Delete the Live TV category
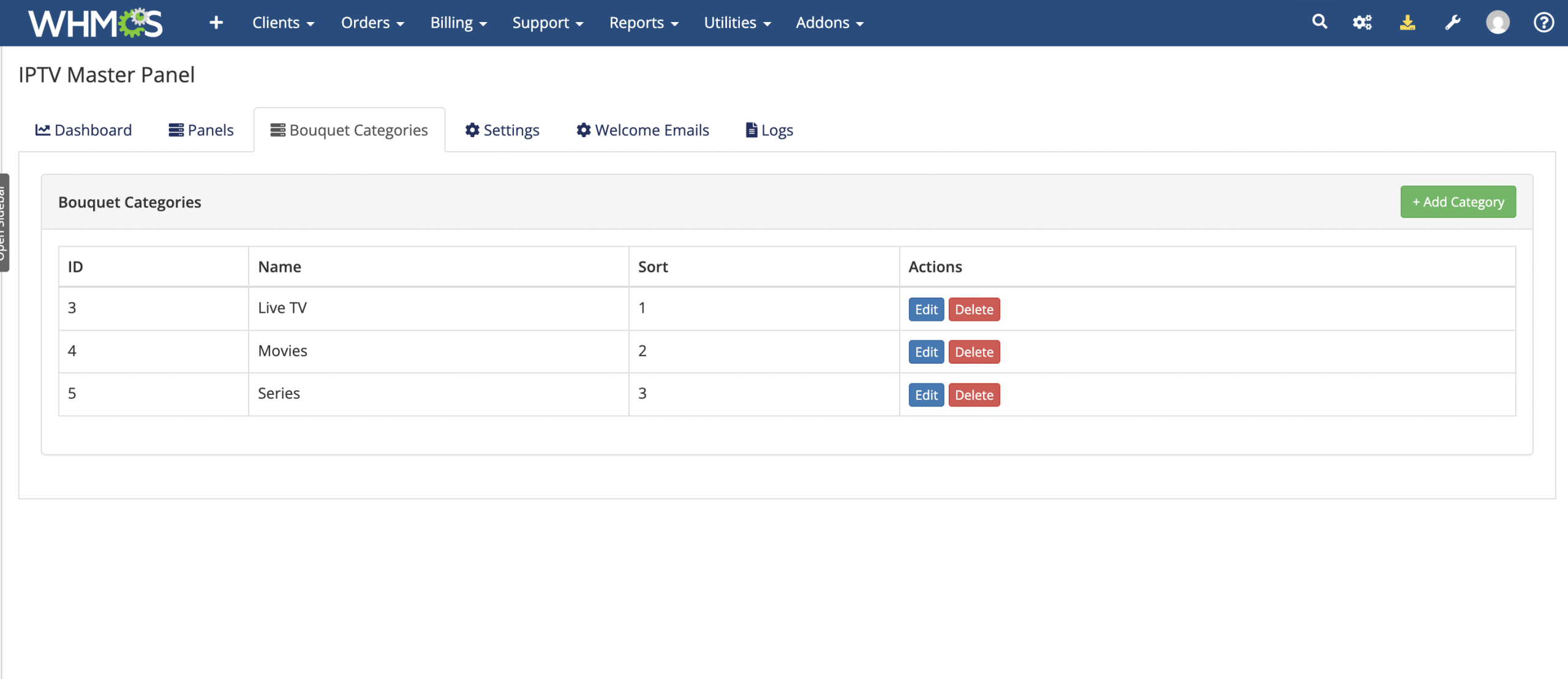1568x679 pixels. 974,309
